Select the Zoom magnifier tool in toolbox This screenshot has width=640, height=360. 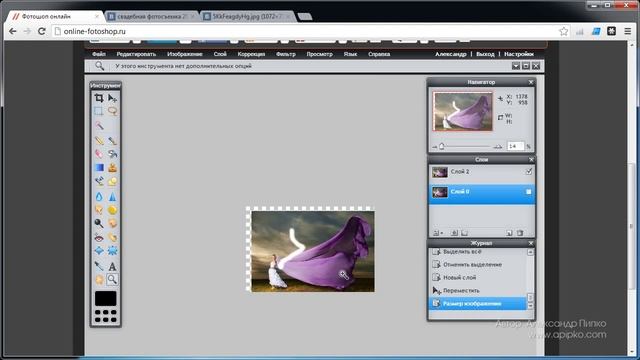112,280
